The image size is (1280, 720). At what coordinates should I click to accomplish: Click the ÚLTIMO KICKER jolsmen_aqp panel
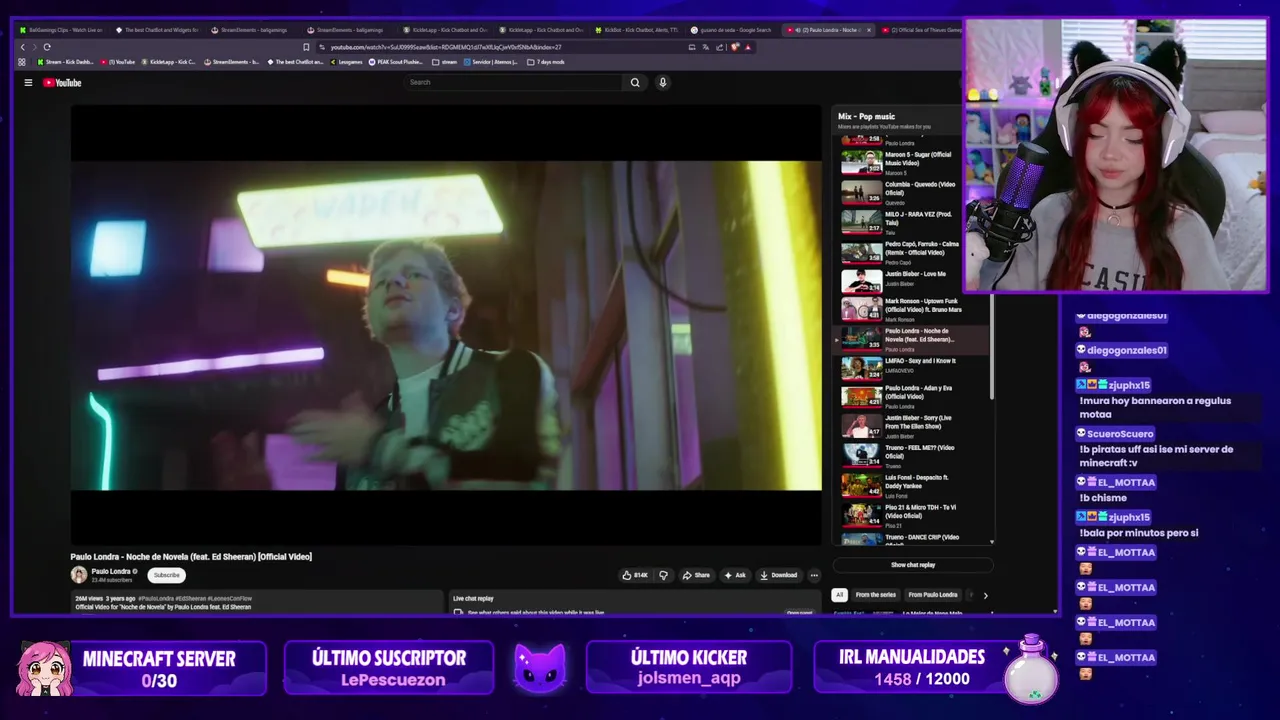688,669
